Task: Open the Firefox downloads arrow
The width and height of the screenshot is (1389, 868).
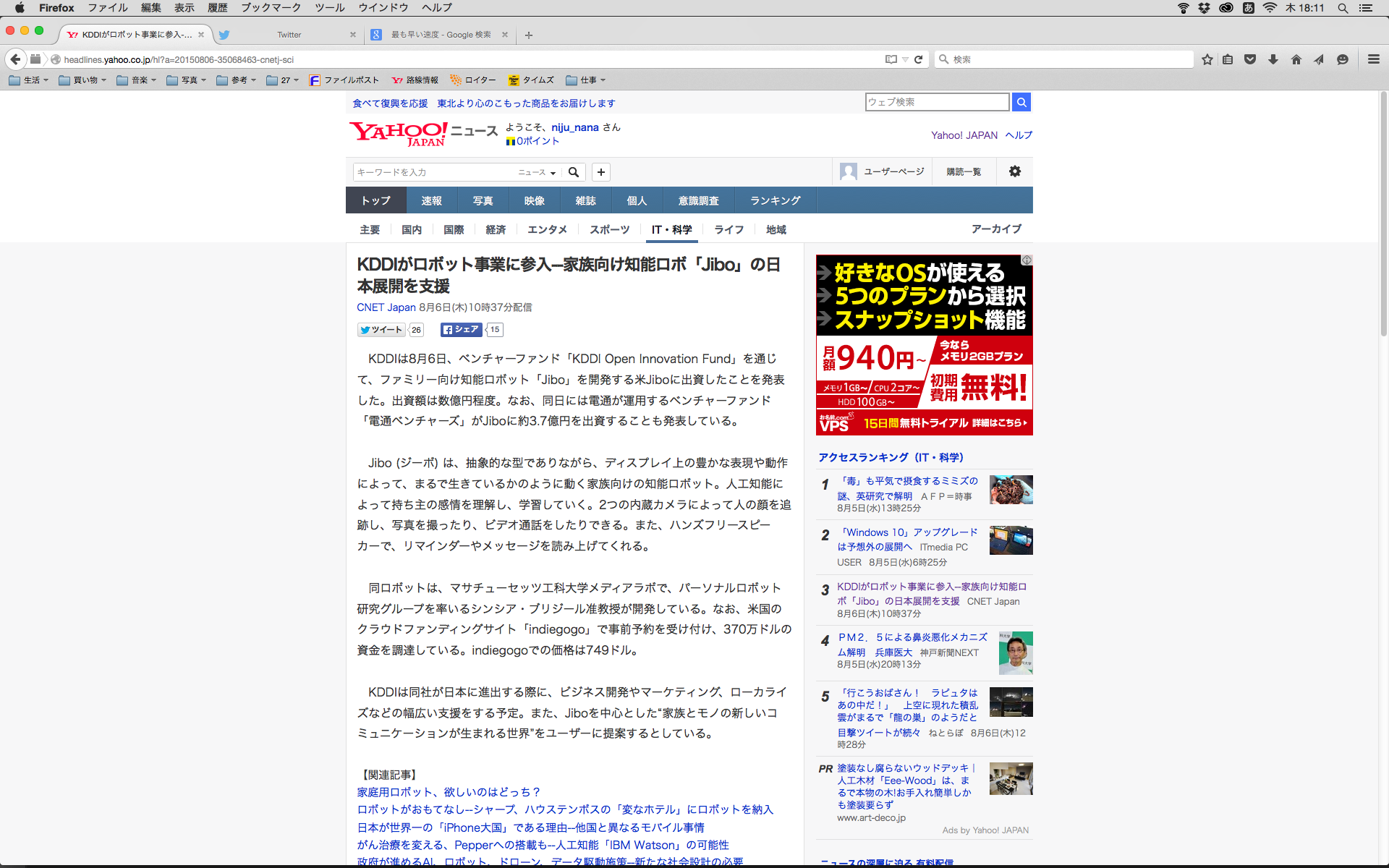Action: click(x=1273, y=59)
